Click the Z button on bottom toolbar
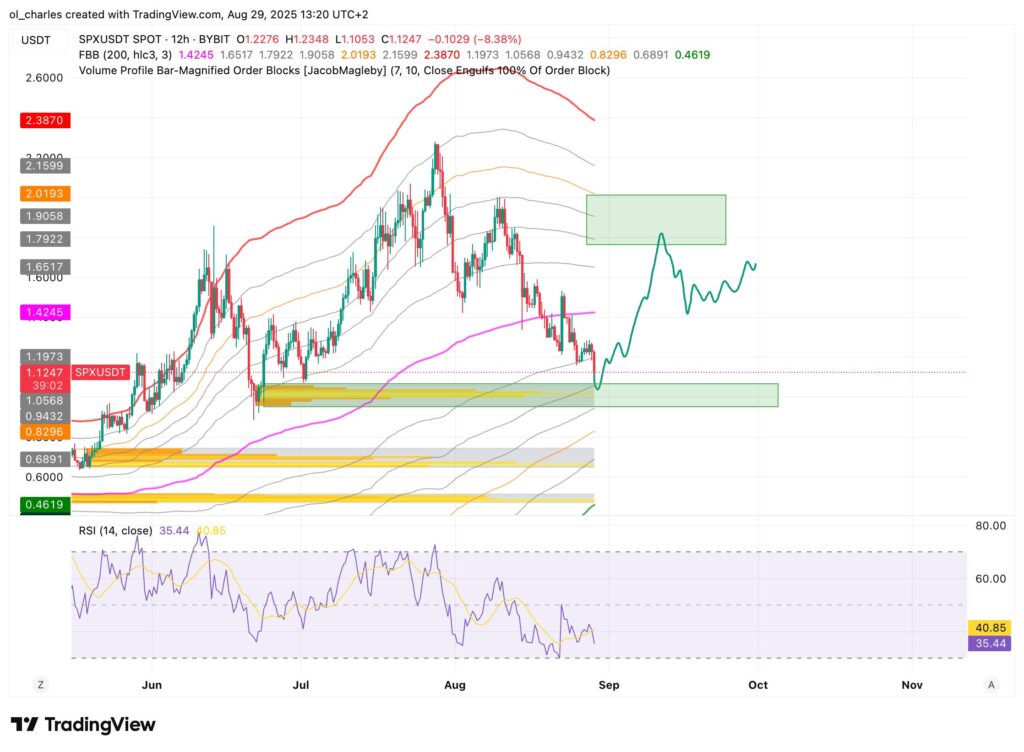This screenshot has width=1024, height=752. coord(40,685)
